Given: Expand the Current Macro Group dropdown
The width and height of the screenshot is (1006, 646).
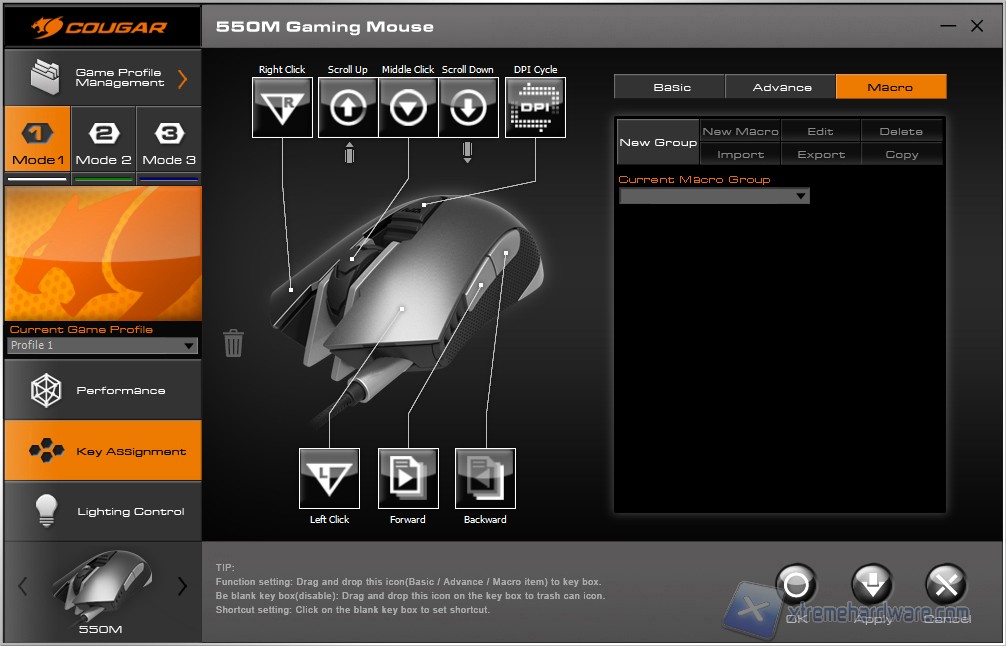Looking at the screenshot, I should coord(714,197).
